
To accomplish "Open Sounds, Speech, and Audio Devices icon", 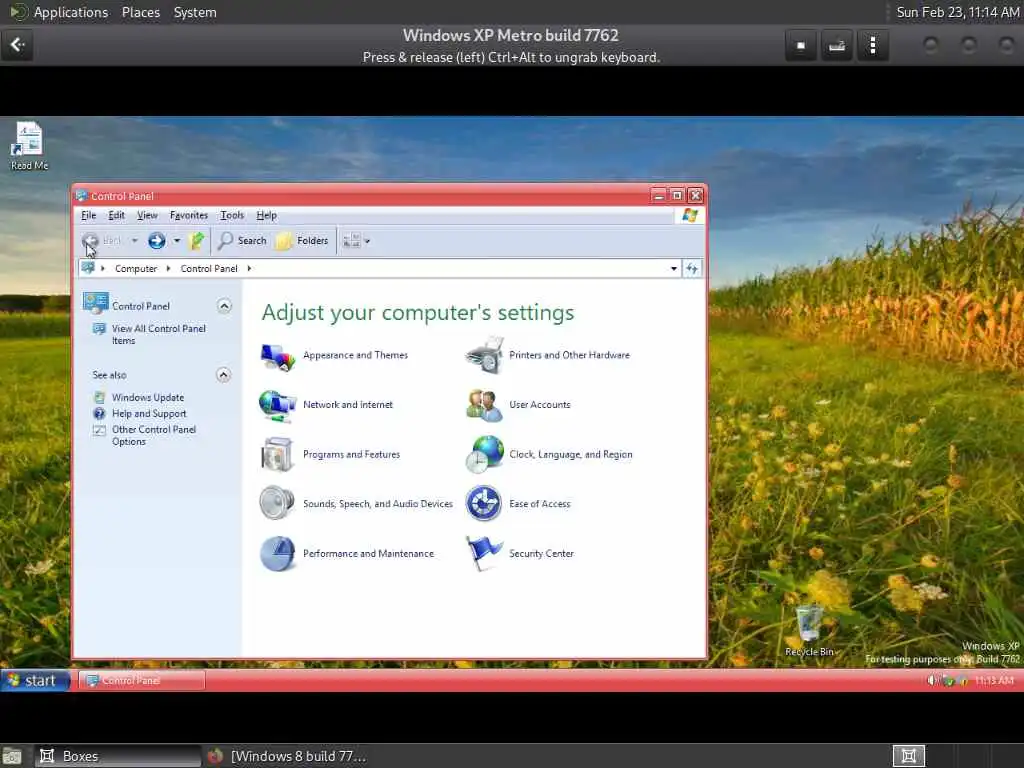I will (x=277, y=504).
